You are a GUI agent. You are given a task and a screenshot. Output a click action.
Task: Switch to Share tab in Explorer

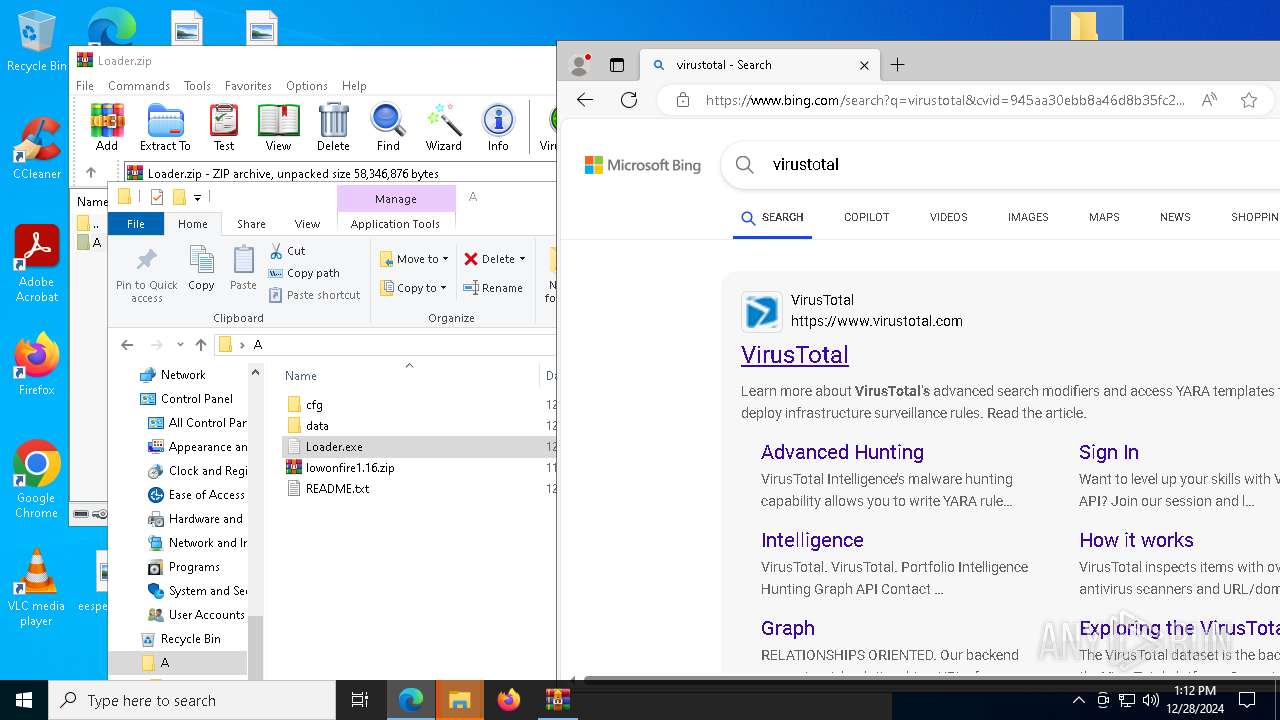[x=251, y=224]
